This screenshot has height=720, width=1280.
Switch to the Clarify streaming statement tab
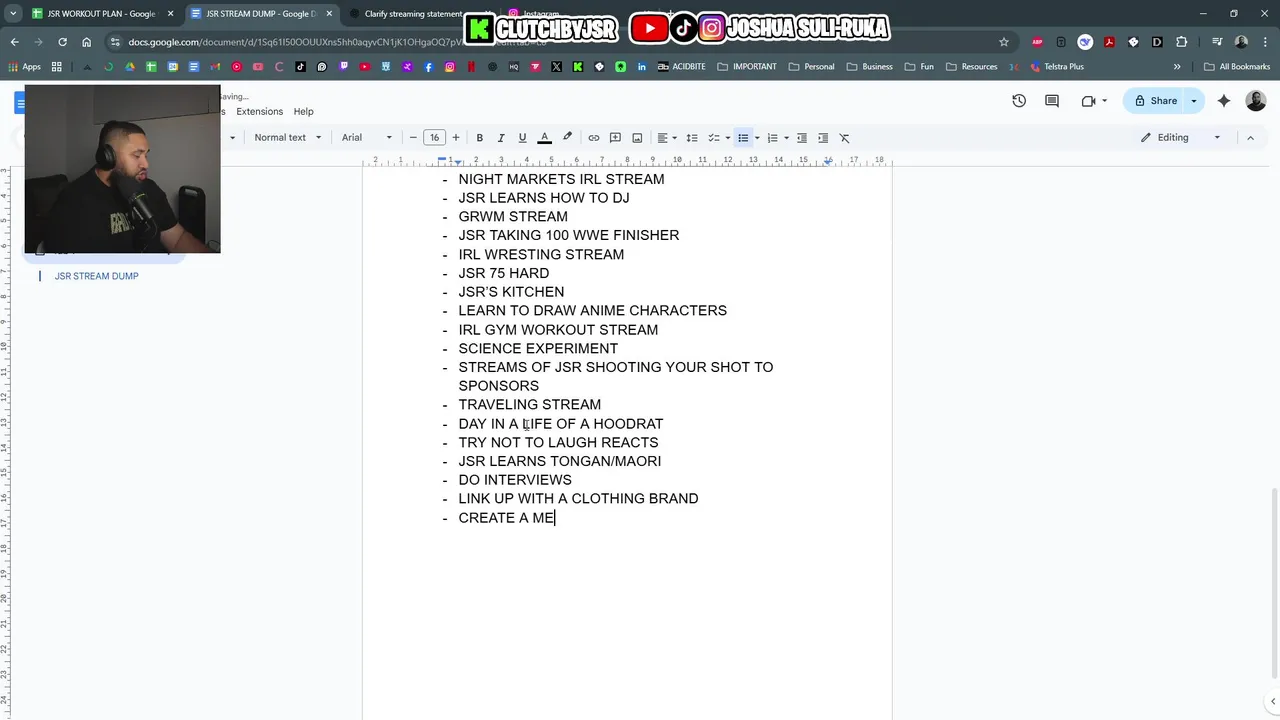413,14
